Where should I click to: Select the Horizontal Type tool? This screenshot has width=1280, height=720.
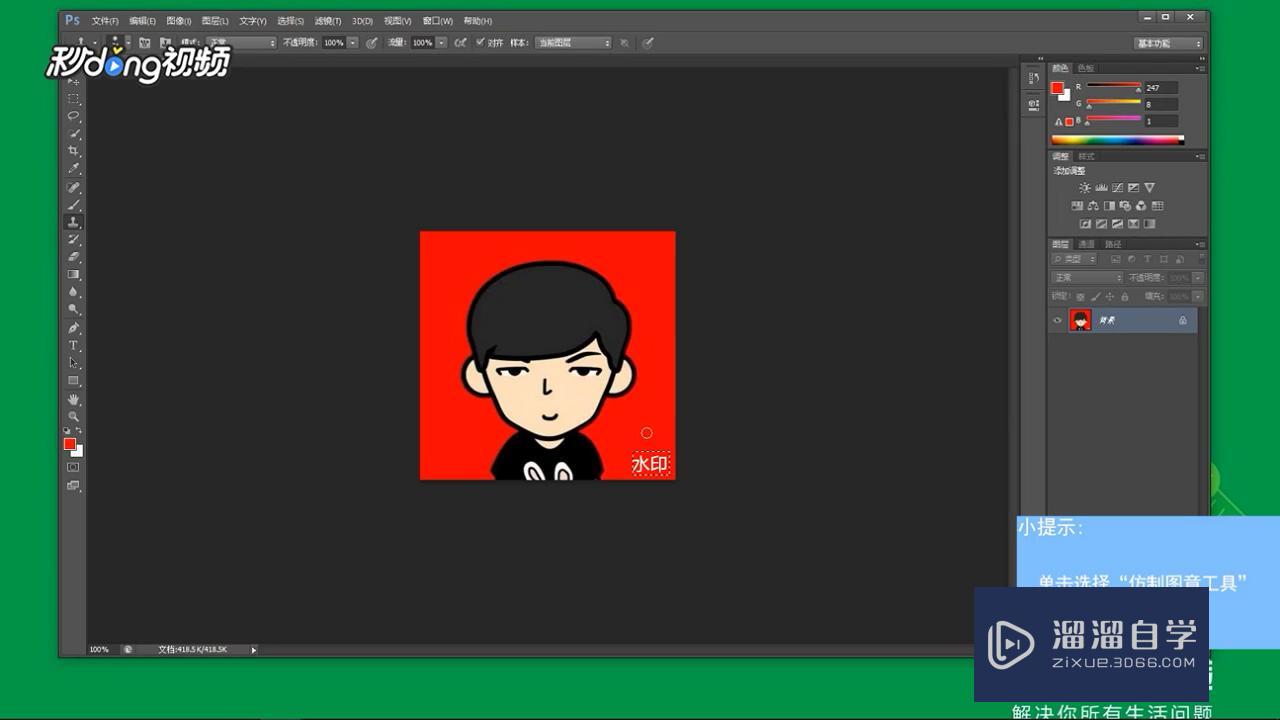point(73,345)
